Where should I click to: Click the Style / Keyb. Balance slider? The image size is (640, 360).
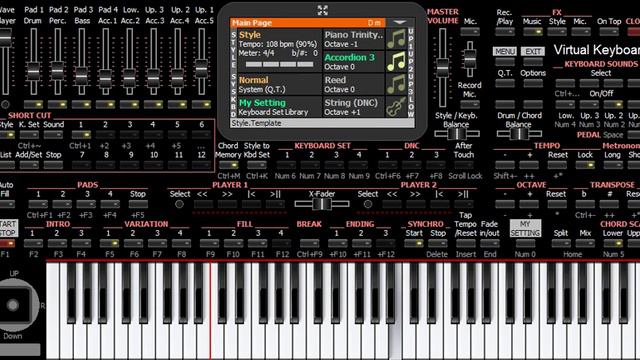[456, 133]
